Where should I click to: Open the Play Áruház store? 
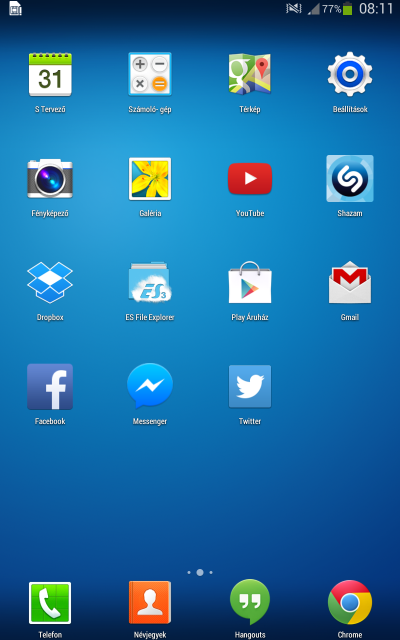point(250,282)
